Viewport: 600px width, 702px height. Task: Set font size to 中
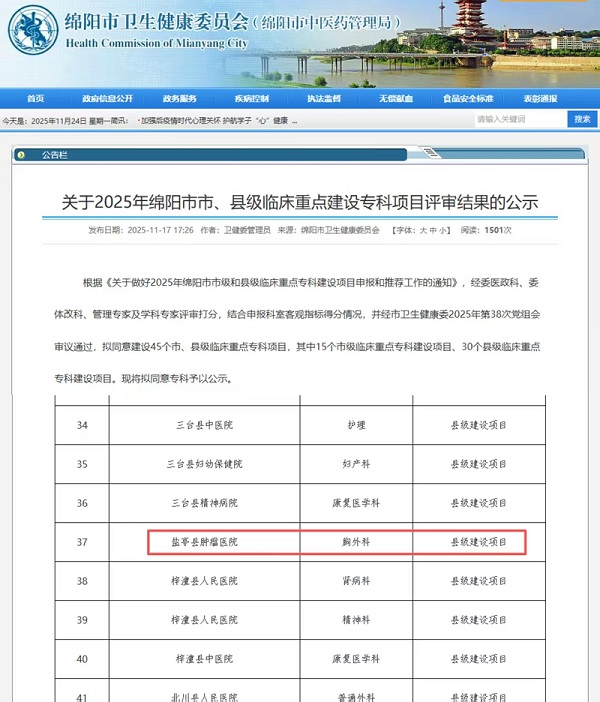click(x=433, y=230)
